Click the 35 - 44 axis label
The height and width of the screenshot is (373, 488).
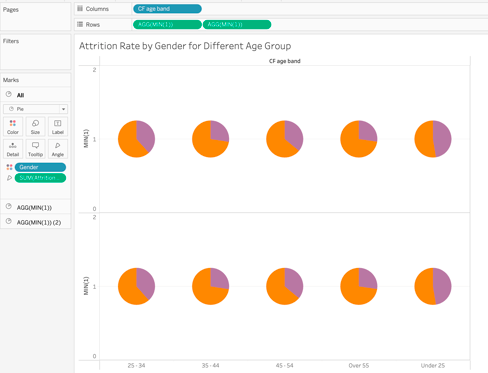(x=210, y=365)
